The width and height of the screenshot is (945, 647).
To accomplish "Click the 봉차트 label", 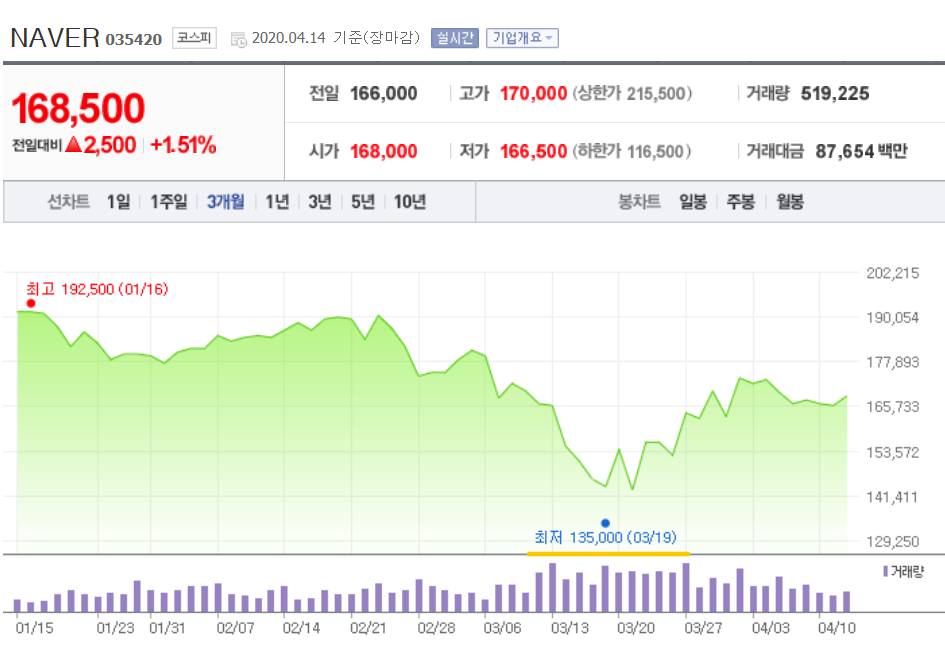I will pyautogui.click(x=639, y=201).
